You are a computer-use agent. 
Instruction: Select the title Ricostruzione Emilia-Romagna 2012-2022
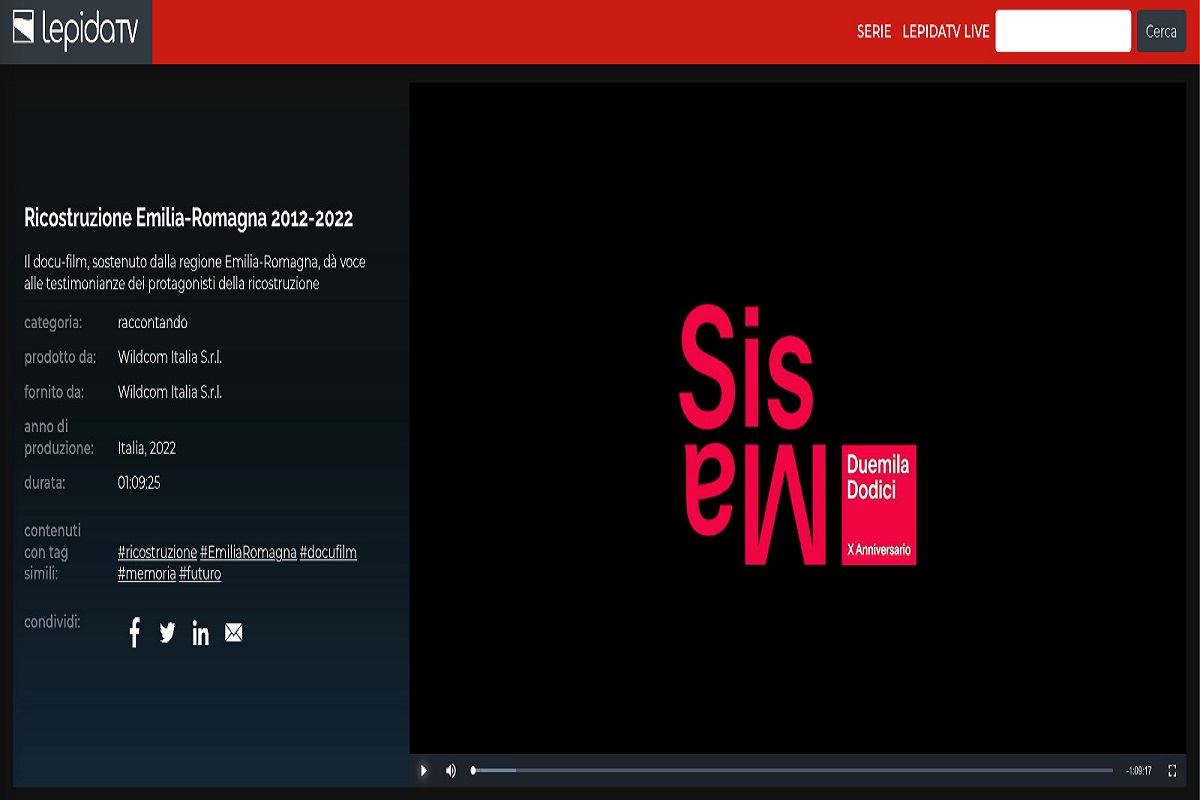[188, 218]
